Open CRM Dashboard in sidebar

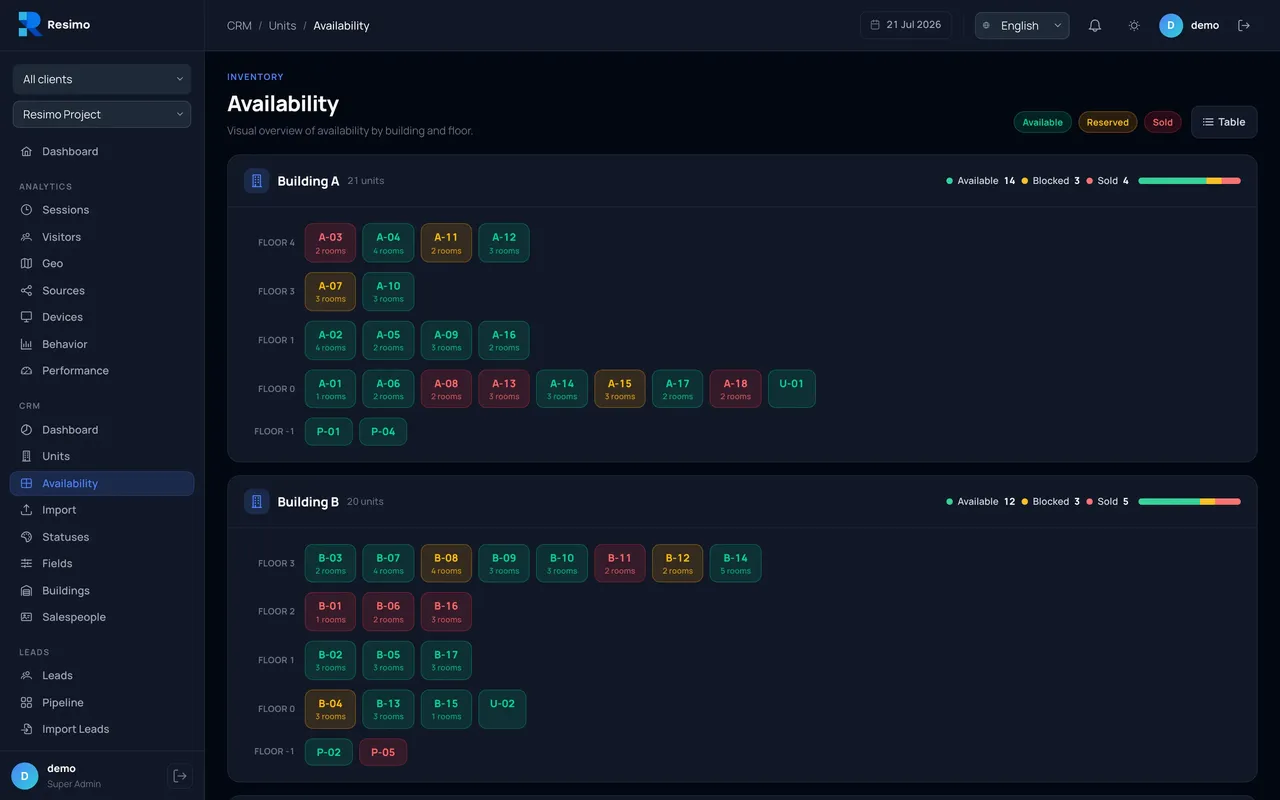click(x=102, y=430)
